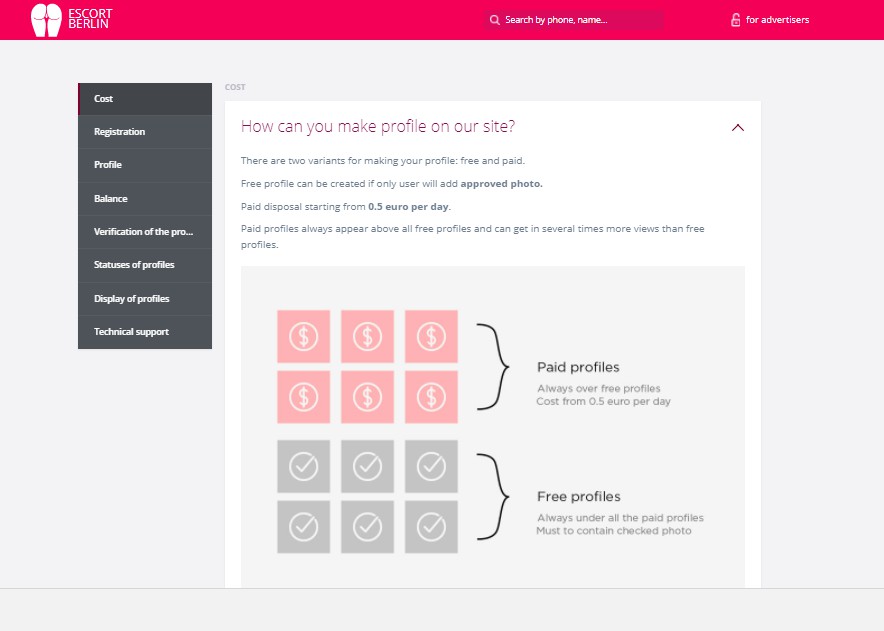Click the heading "How can you make profile on our site?"
Viewport: 884px width, 631px height.
tap(378, 127)
